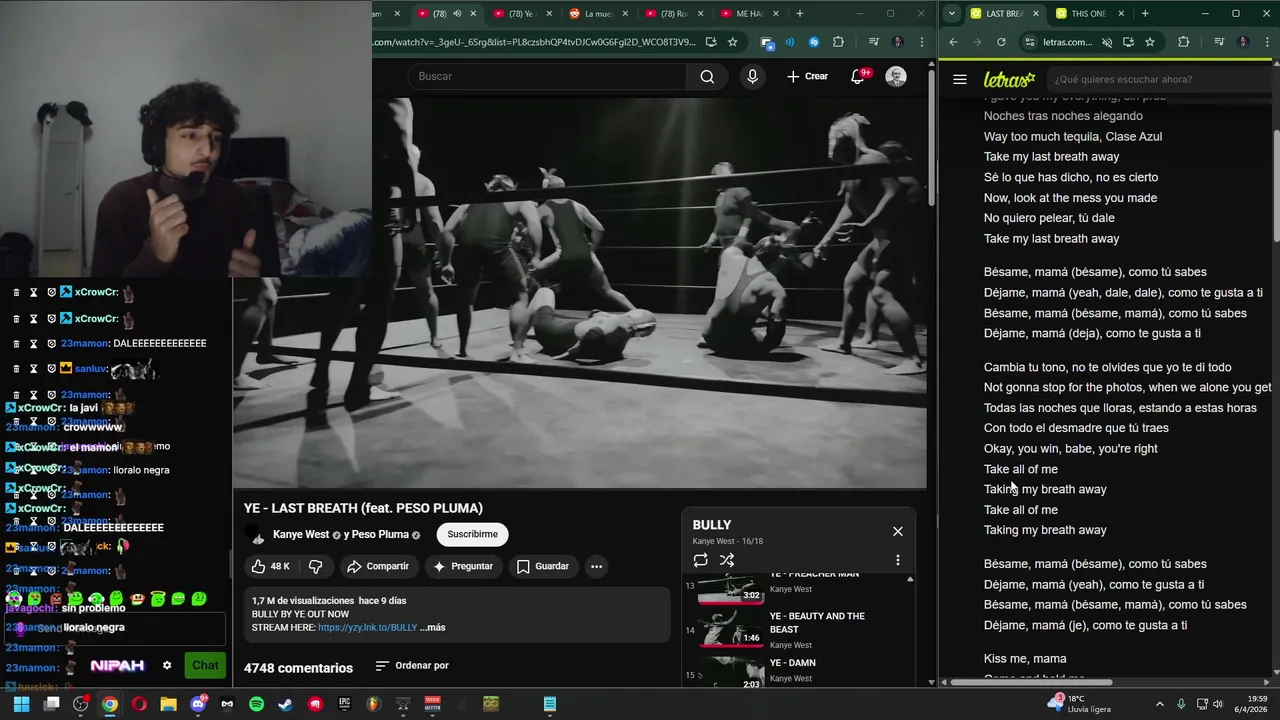Screen dimensions: 1280x720
Task: Show hidden system tray icons
Action: pyautogui.click(x=1160, y=704)
